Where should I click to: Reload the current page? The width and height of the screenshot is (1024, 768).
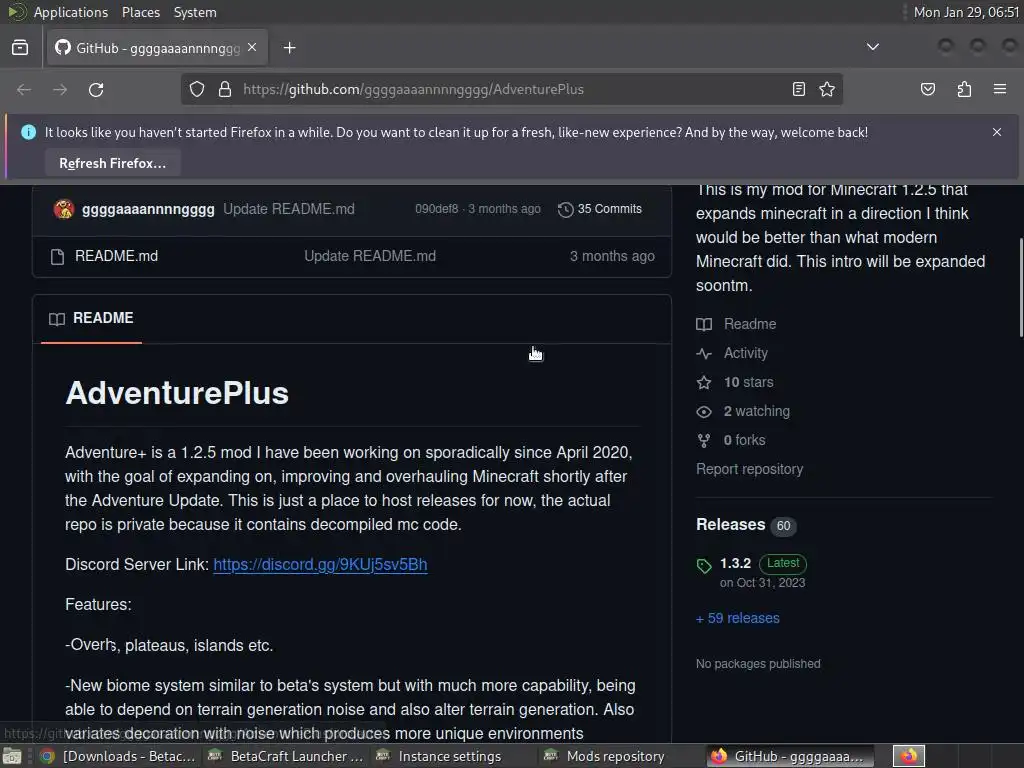[96, 89]
